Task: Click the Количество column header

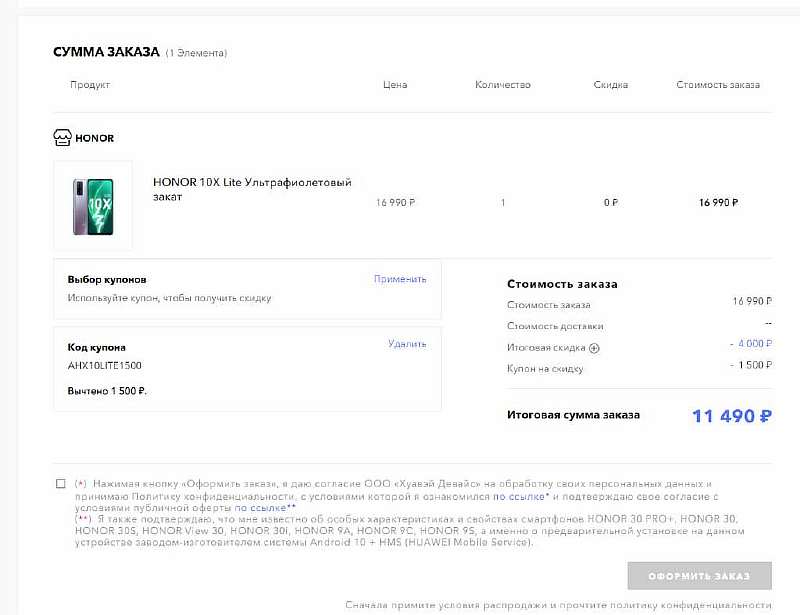Action: (502, 85)
